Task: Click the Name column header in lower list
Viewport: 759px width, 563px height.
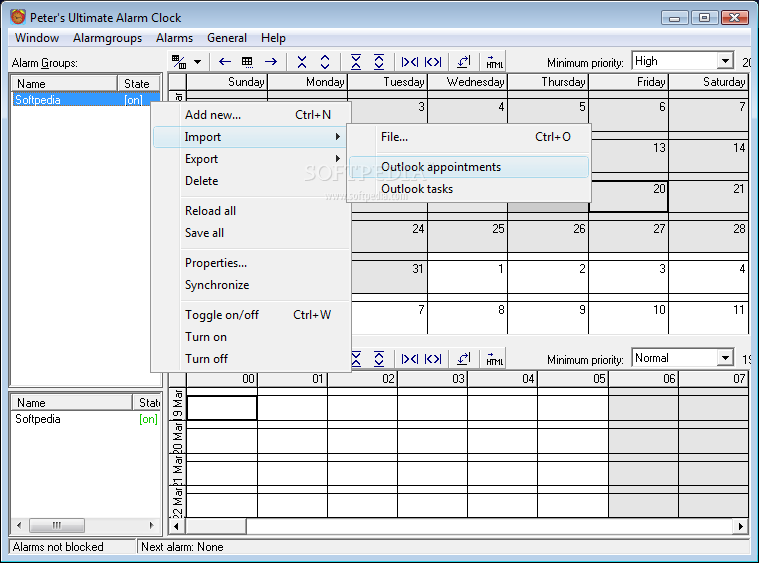Action: click(72, 403)
